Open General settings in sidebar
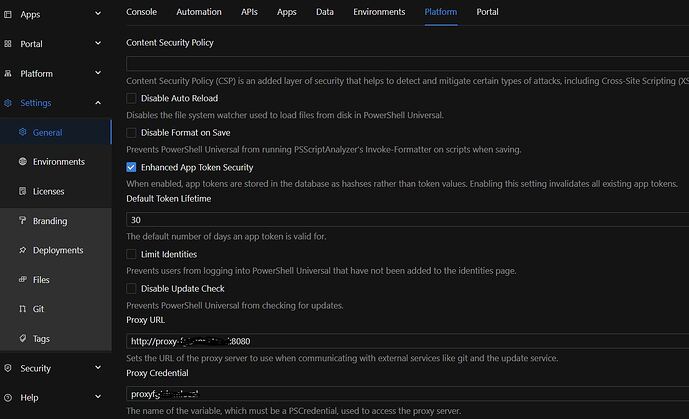 coord(56,132)
